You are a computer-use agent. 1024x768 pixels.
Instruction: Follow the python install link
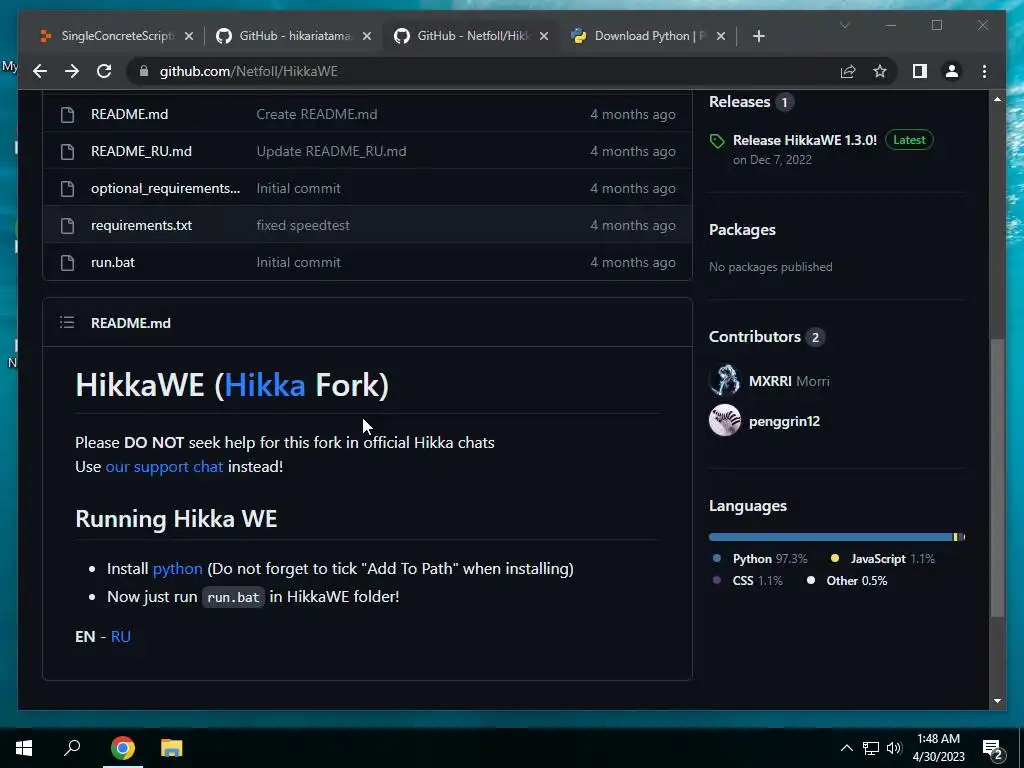point(178,569)
